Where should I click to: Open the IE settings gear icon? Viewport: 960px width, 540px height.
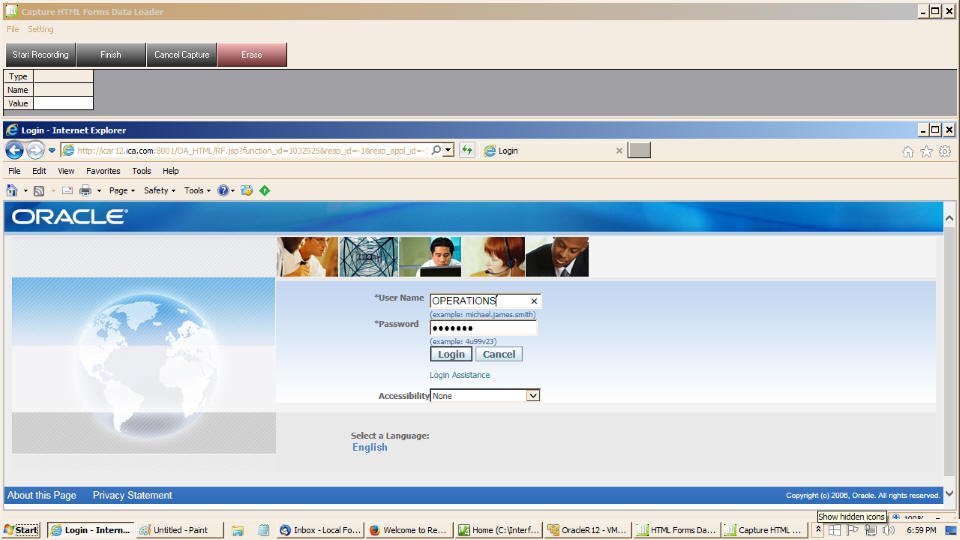(x=945, y=151)
